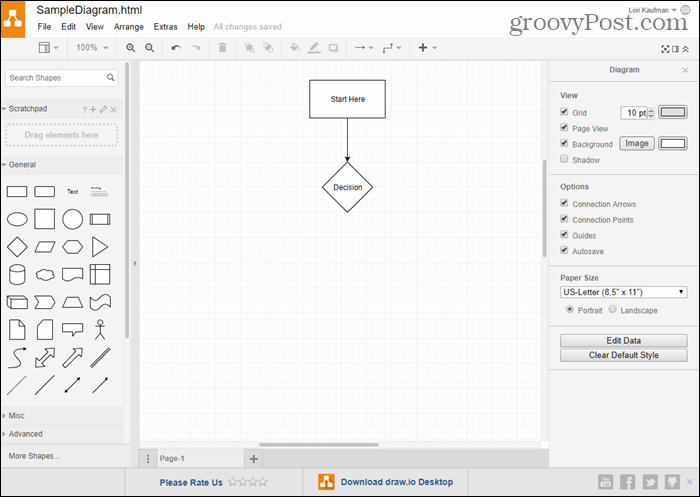
Task: Open the connection arrow style dropdown
Action: coord(364,47)
